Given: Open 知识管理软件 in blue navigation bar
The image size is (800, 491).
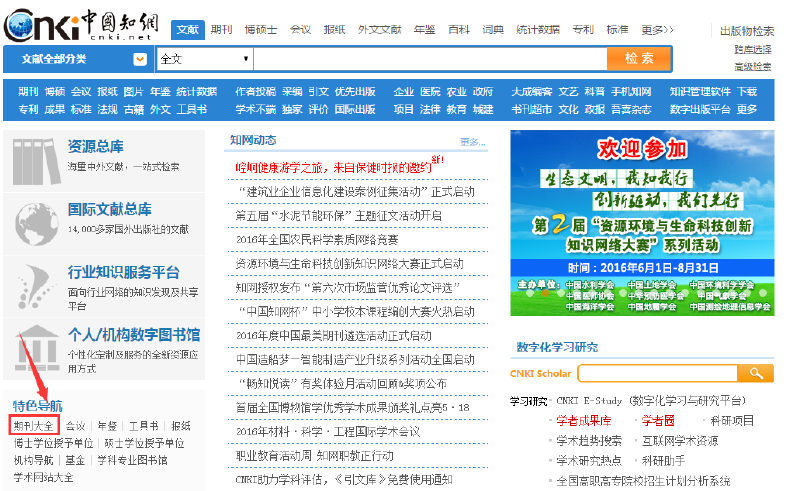Looking at the screenshot, I should tap(700, 92).
